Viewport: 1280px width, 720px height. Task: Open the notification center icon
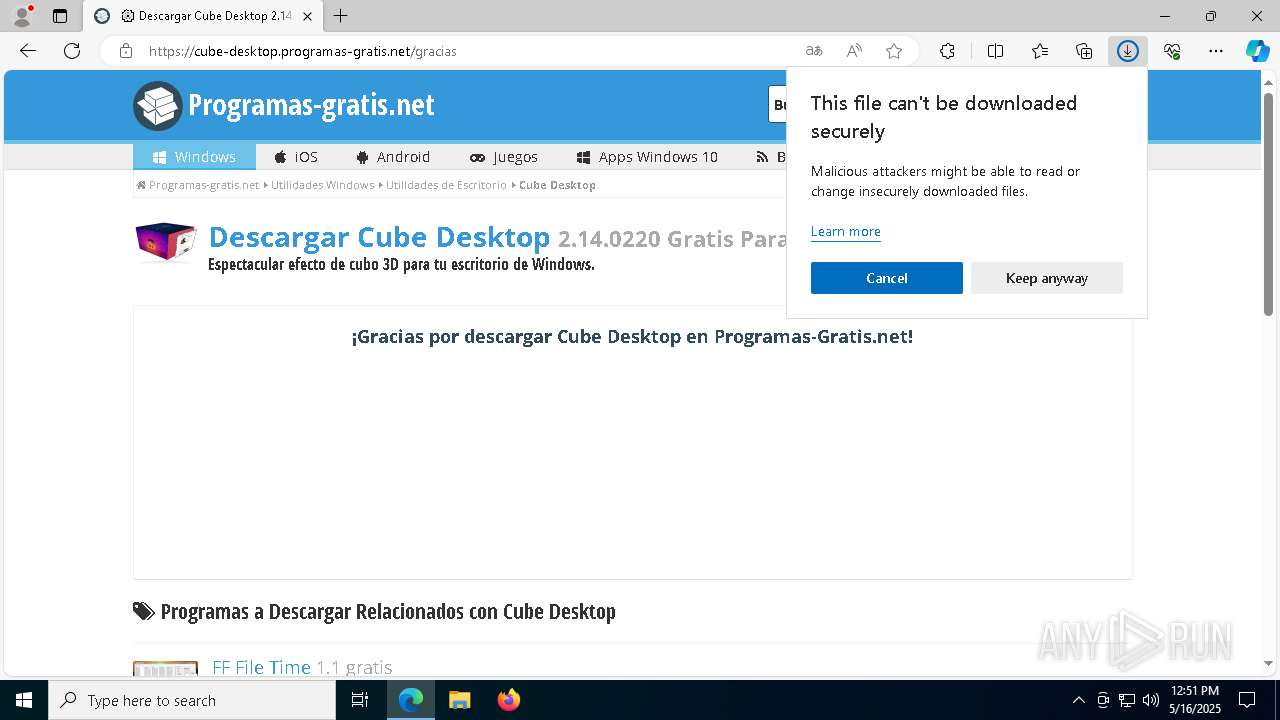[x=1247, y=700]
